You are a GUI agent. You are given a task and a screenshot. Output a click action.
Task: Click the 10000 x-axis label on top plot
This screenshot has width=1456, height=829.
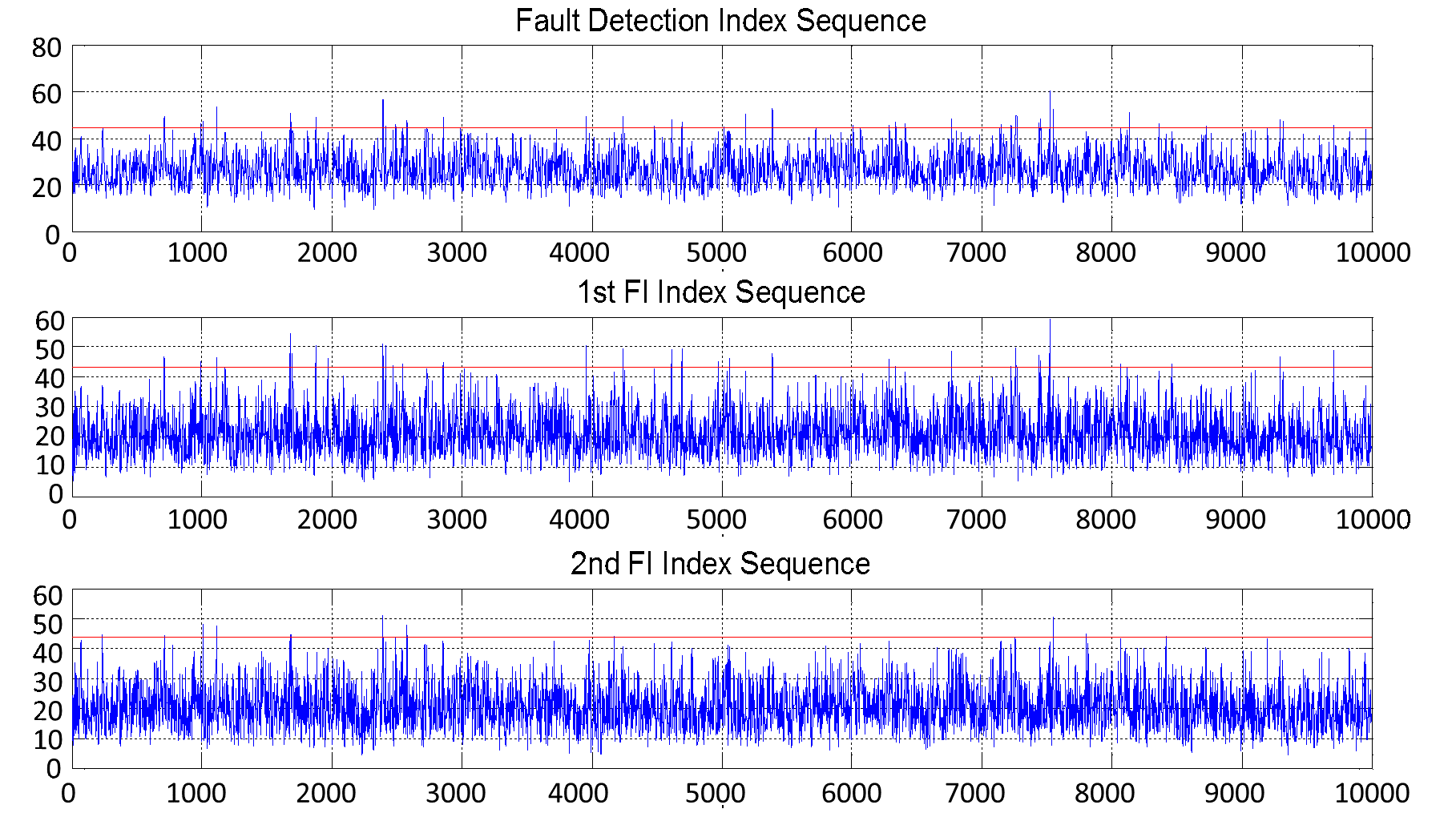[1372, 253]
